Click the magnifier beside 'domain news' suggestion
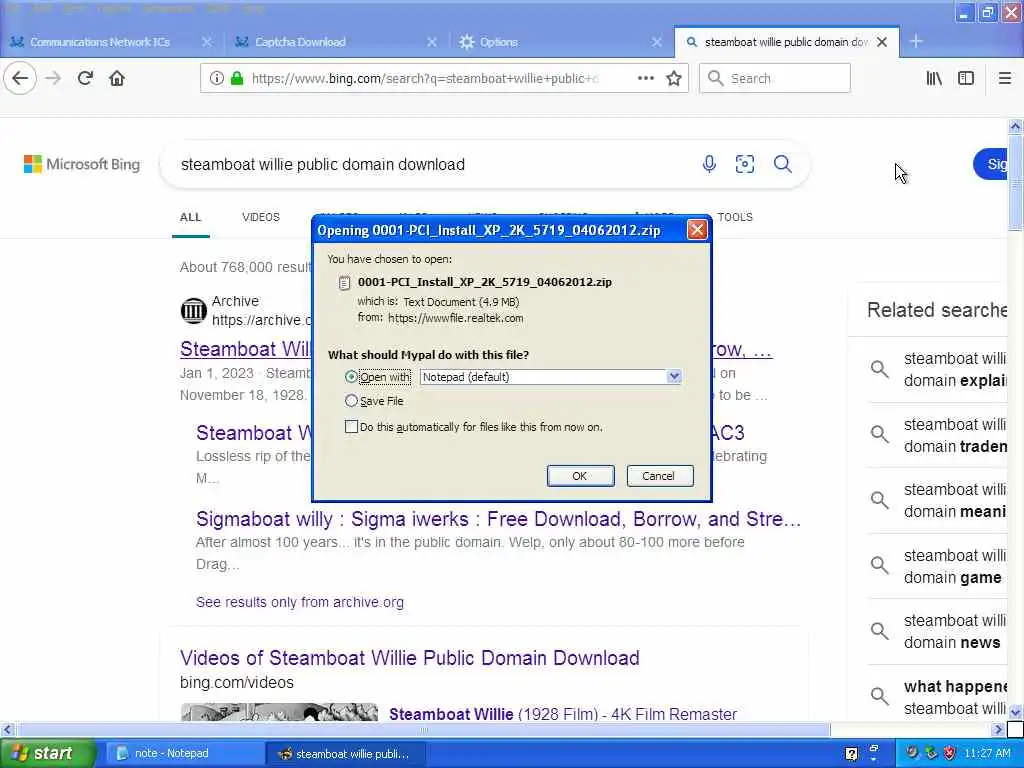Image resolution: width=1024 pixels, height=768 pixels. pos(880,631)
